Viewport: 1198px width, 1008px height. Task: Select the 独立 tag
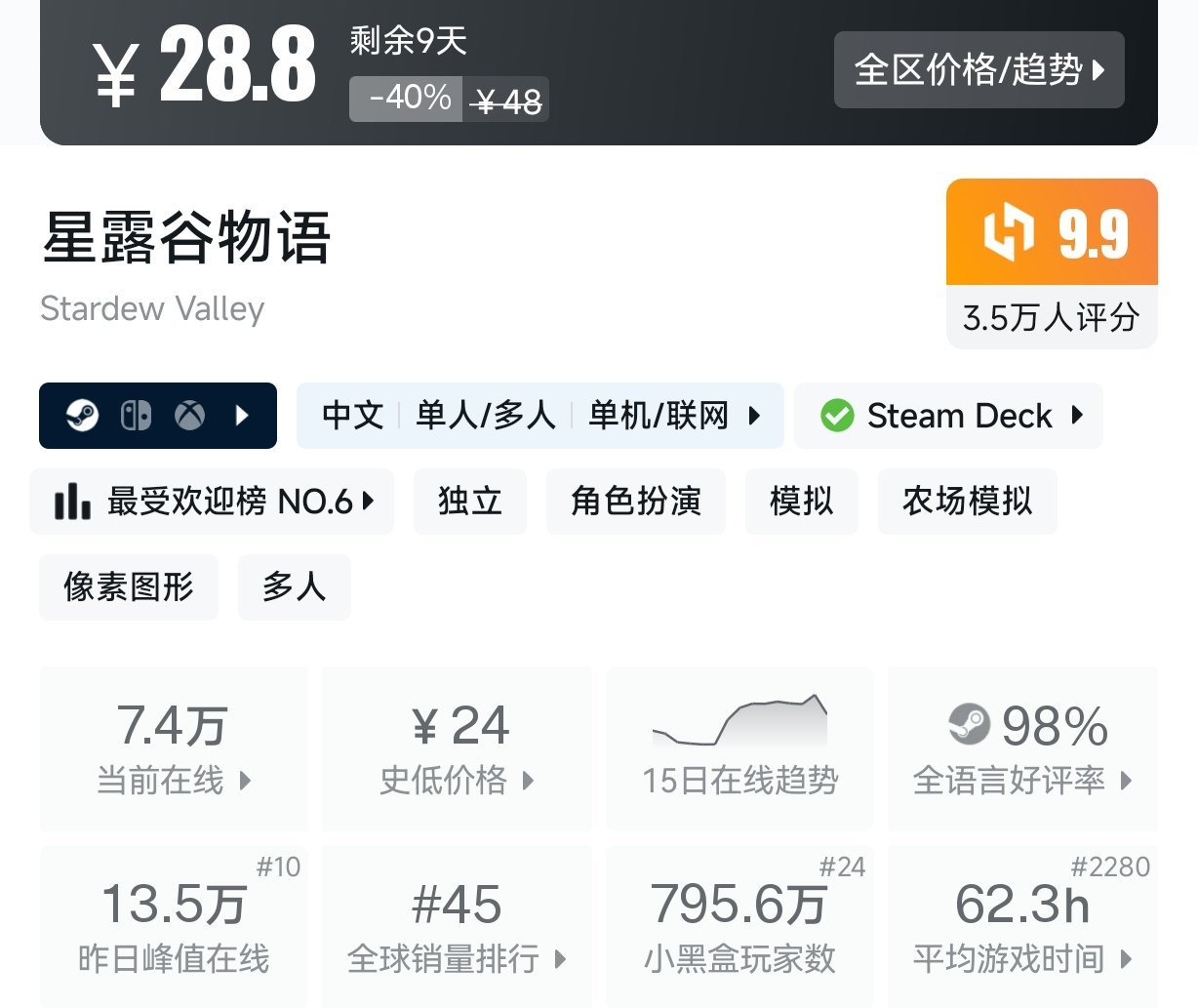point(470,502)
